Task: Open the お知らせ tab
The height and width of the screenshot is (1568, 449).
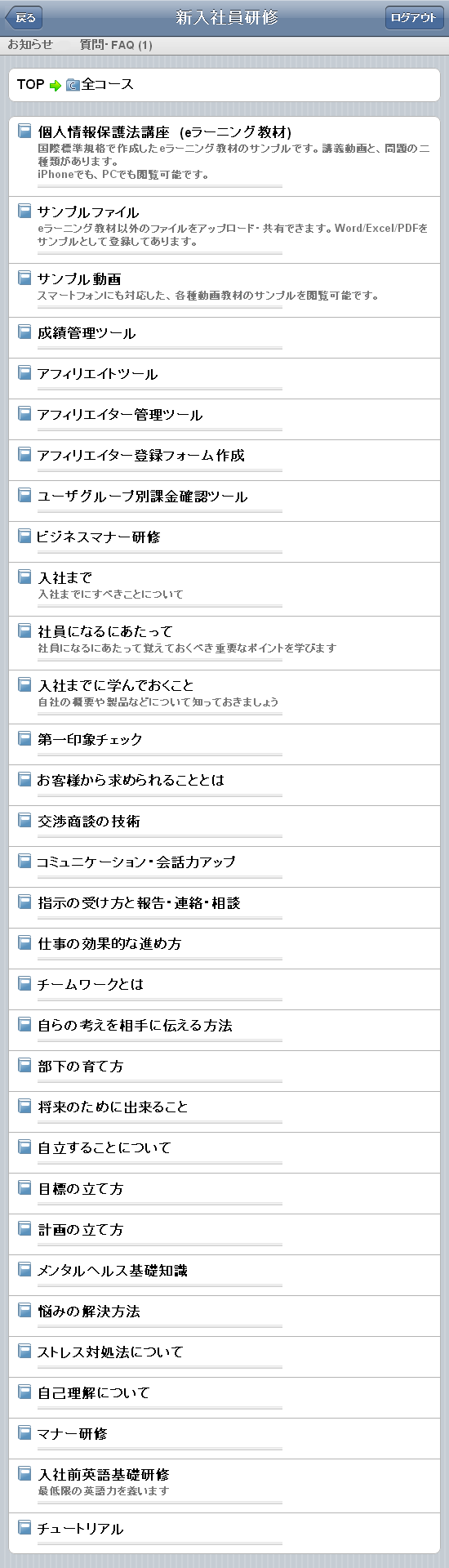Action: pyautogui.click(x=30, y=45)
